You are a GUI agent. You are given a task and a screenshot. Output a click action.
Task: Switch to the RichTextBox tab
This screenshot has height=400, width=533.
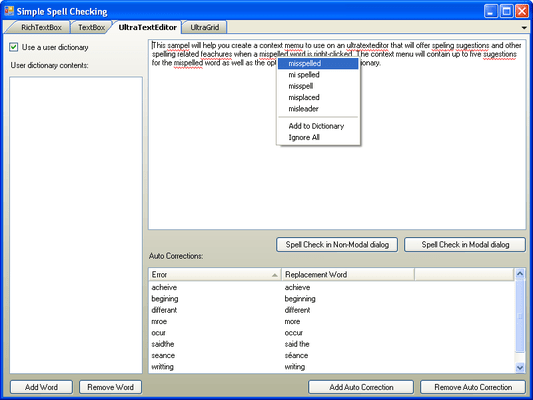coord(41,28)
